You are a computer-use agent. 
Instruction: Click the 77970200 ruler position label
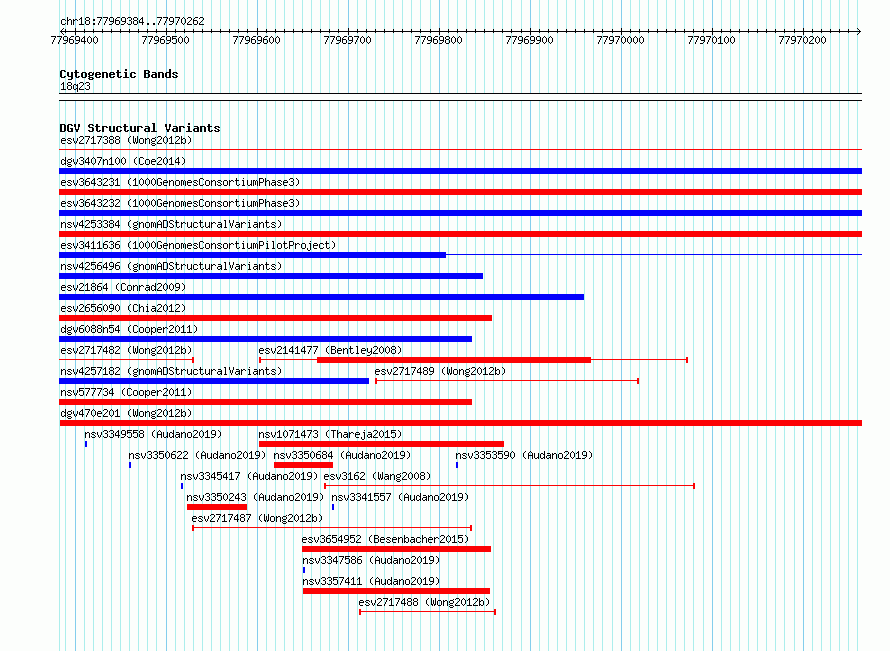point(802,40)
